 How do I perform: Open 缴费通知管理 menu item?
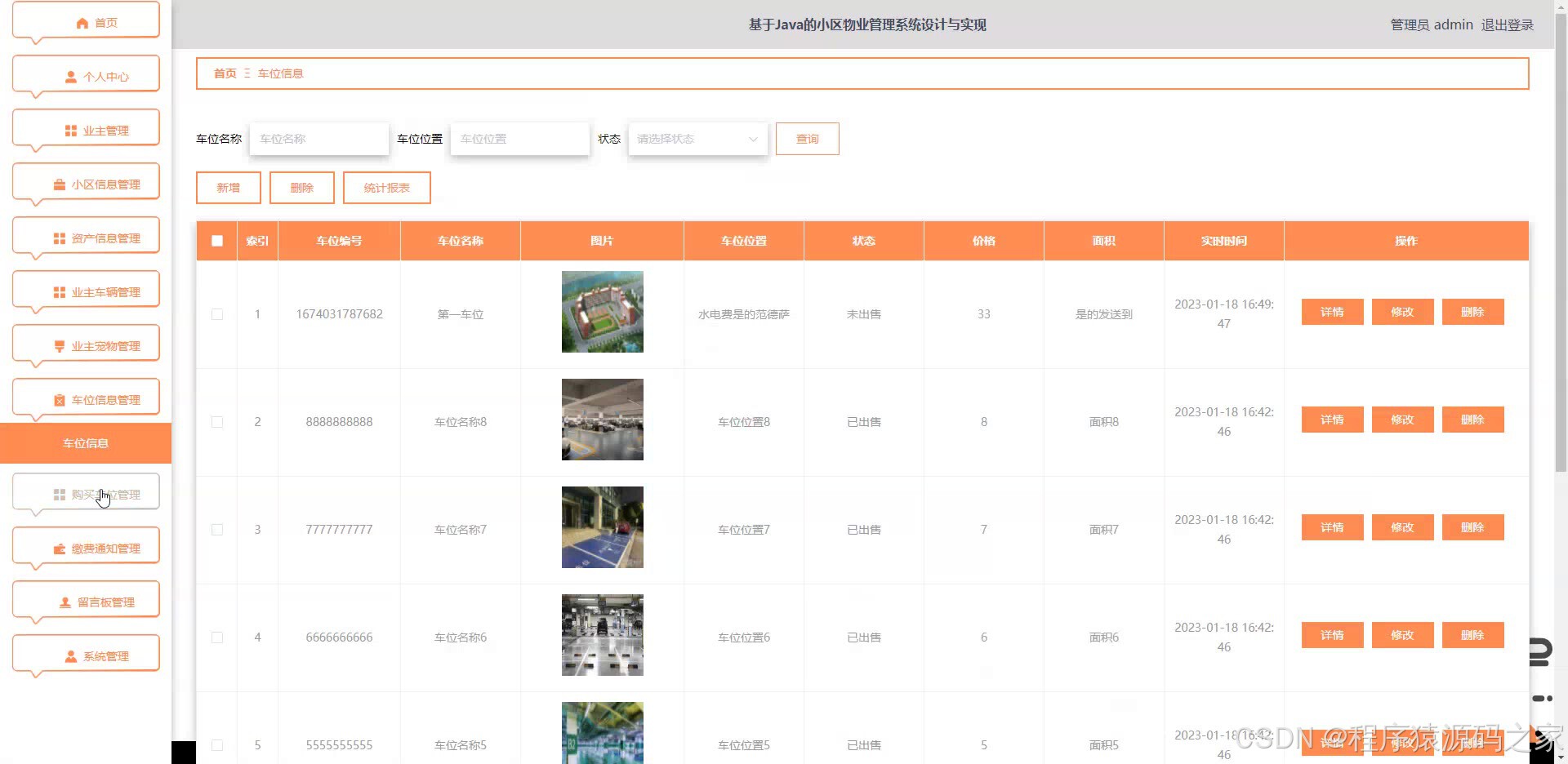tap(86, 547)
